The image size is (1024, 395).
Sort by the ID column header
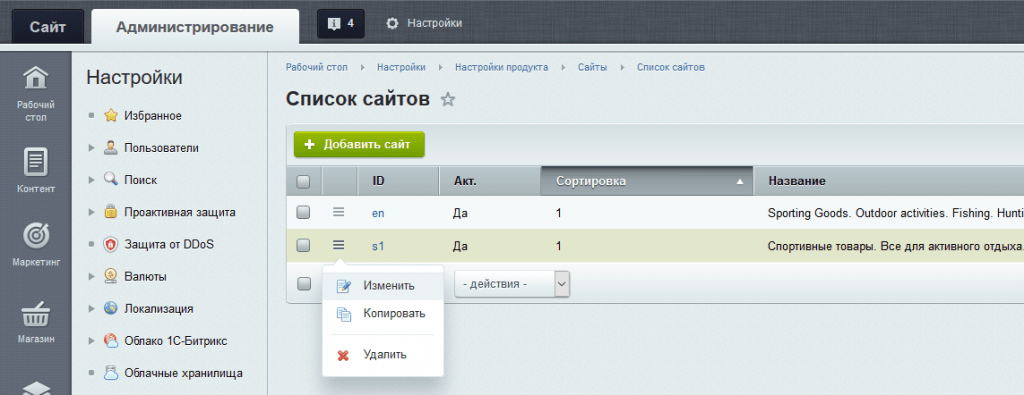pyautogui.click(x=398, y=181)
